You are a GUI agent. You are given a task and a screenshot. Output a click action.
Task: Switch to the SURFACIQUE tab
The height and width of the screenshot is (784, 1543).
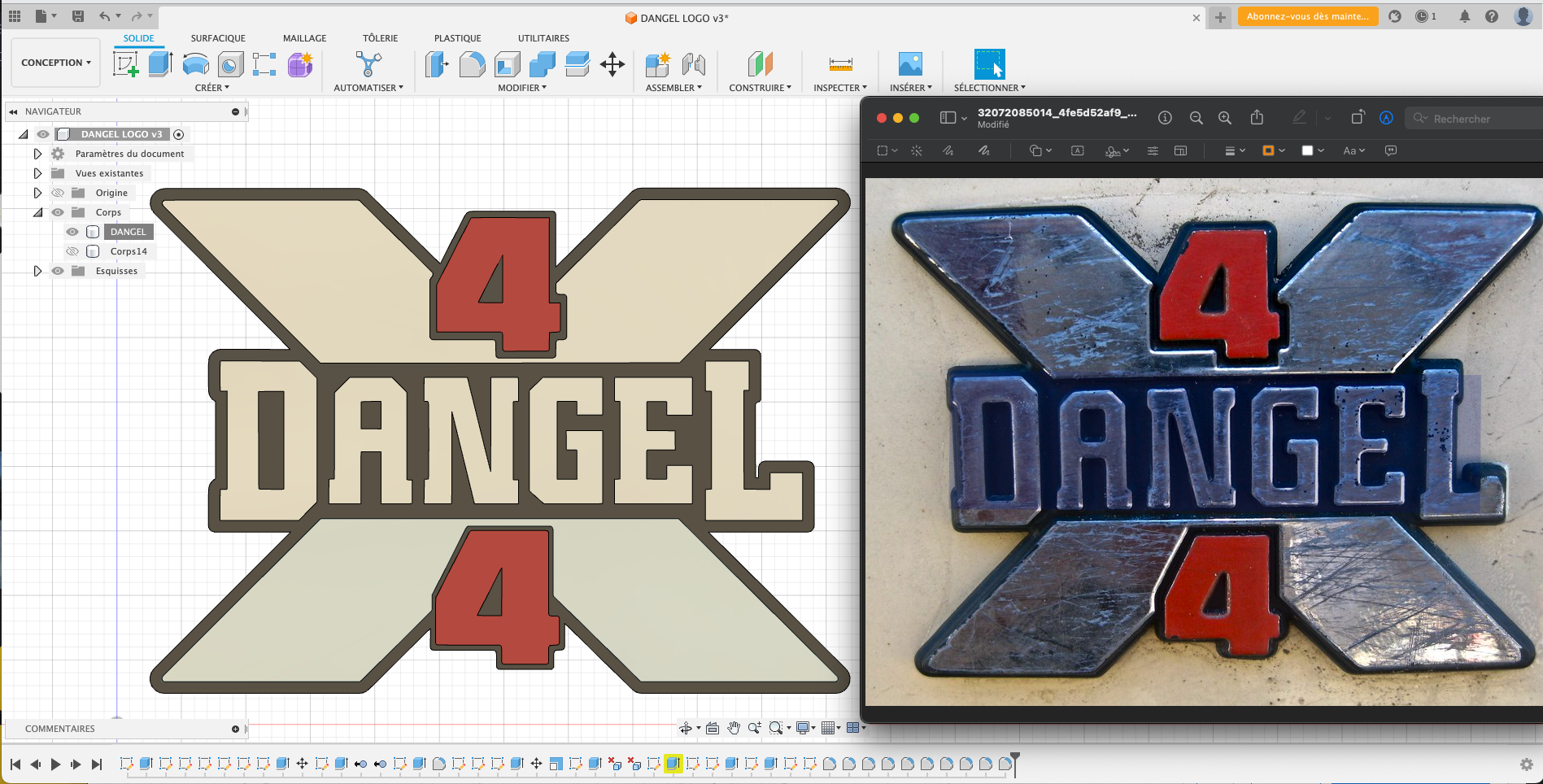click(218, 38)
